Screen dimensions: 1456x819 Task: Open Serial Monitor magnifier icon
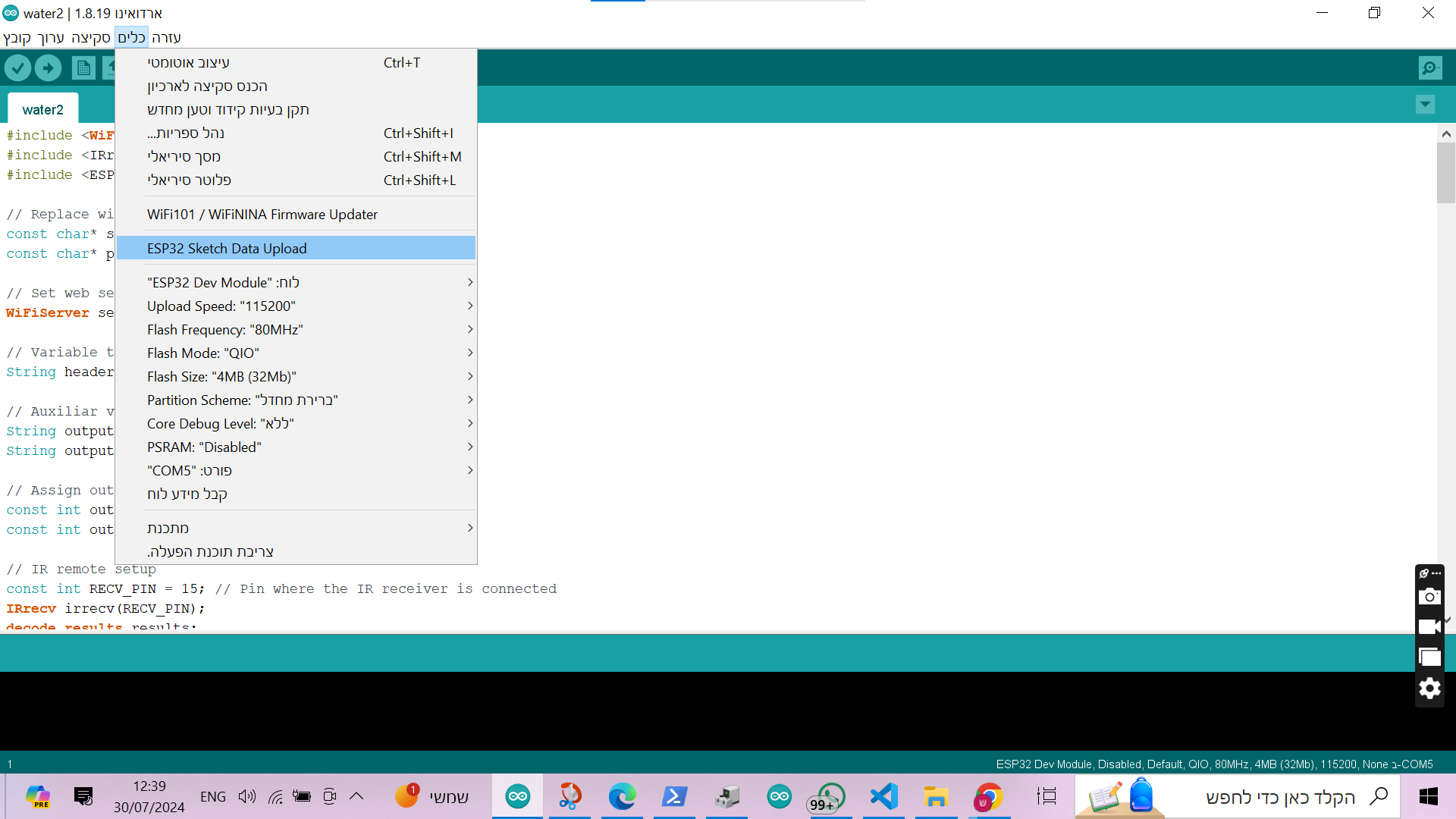point(1429,68)
